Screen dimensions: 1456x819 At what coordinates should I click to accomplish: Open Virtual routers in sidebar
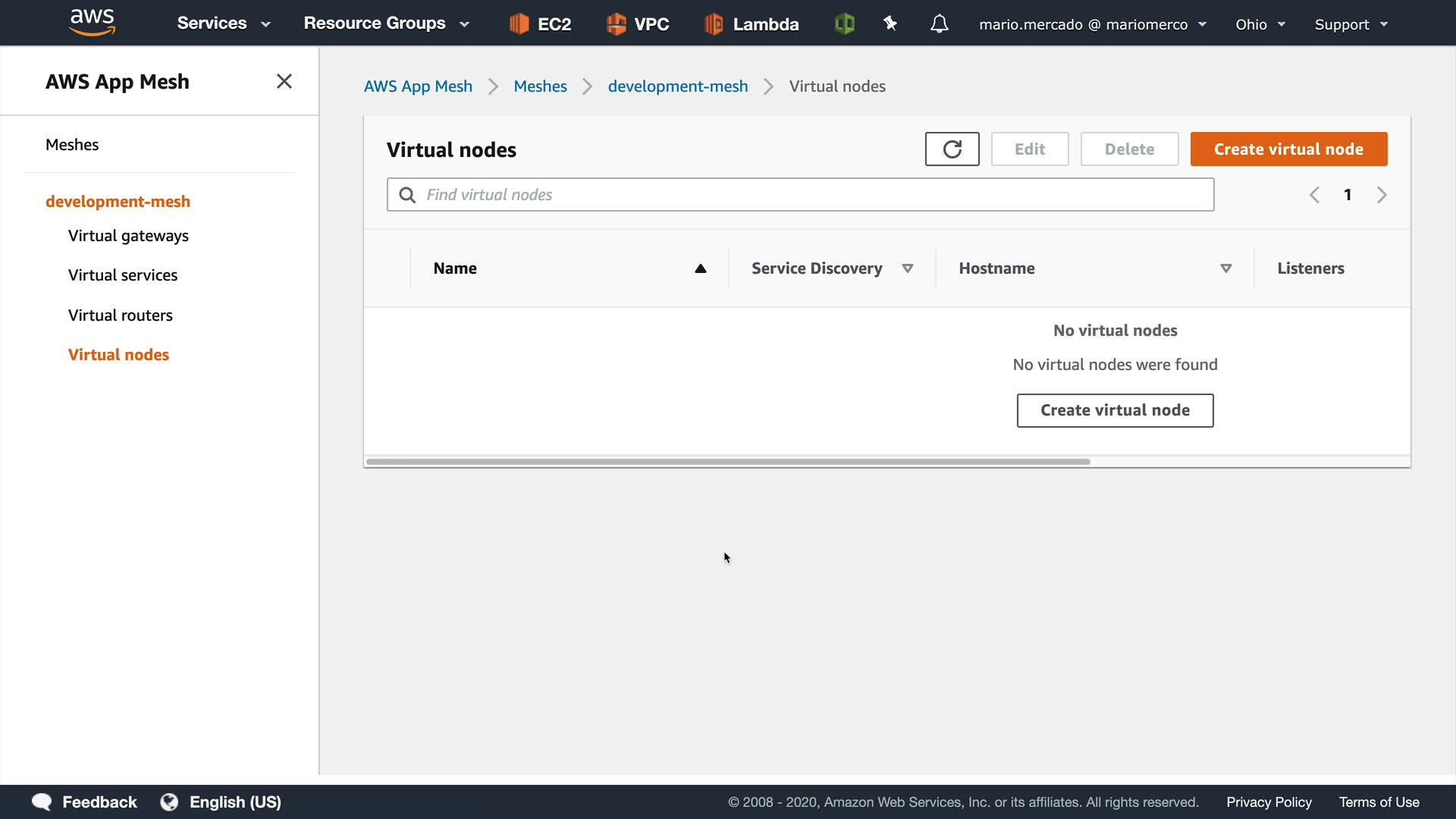pos(120,315)
